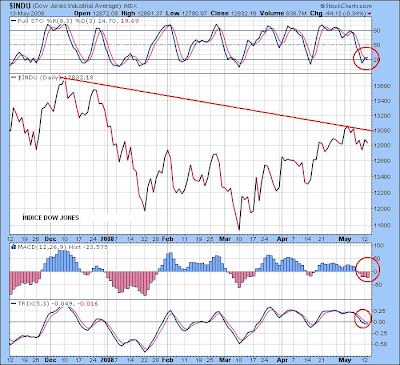Click the red down-arrow next to Chg

370,14
